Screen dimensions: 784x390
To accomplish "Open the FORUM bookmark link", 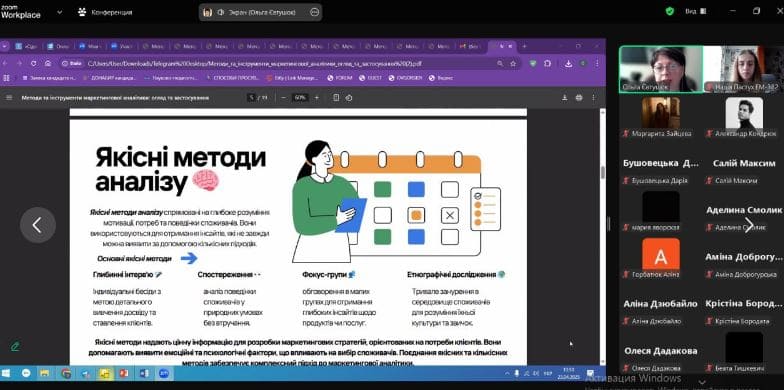I will 340,78.
